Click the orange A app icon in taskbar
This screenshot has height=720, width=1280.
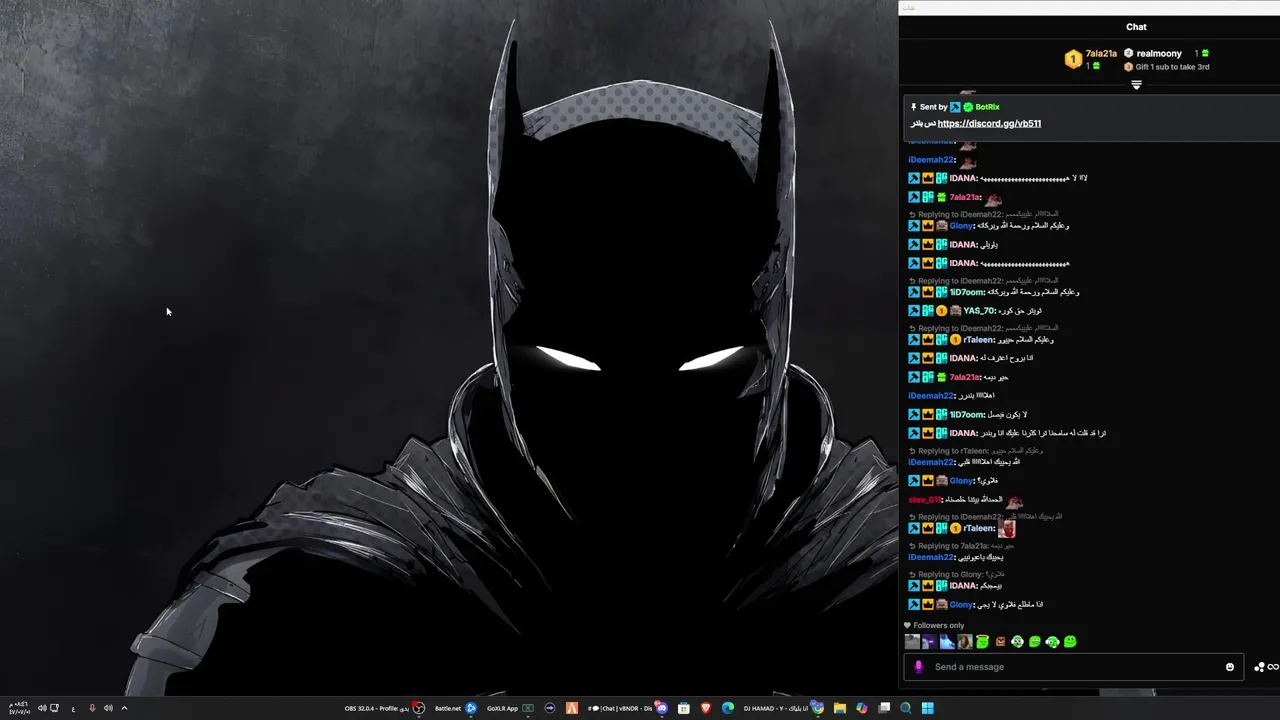[x=572, y=708]
